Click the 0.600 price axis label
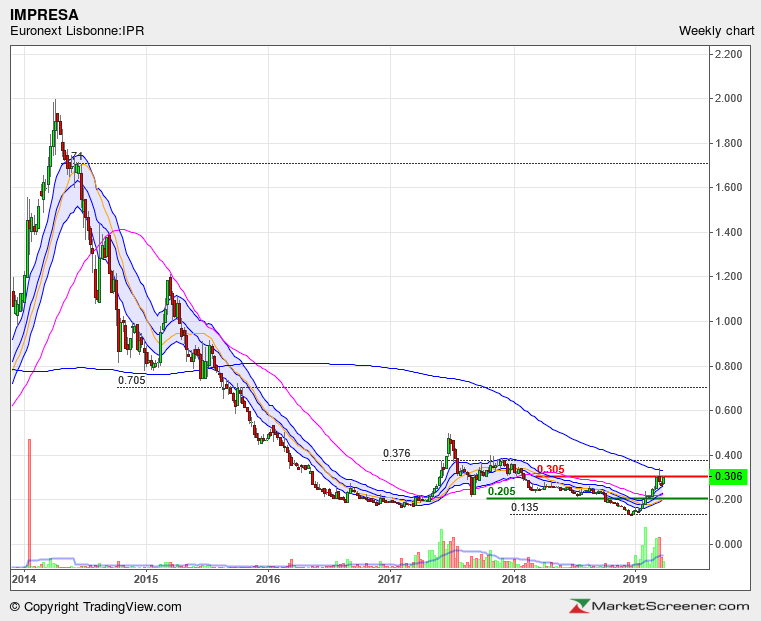This screenshot has height=621, width=761. pyautogui.click(x=728, y=410)
